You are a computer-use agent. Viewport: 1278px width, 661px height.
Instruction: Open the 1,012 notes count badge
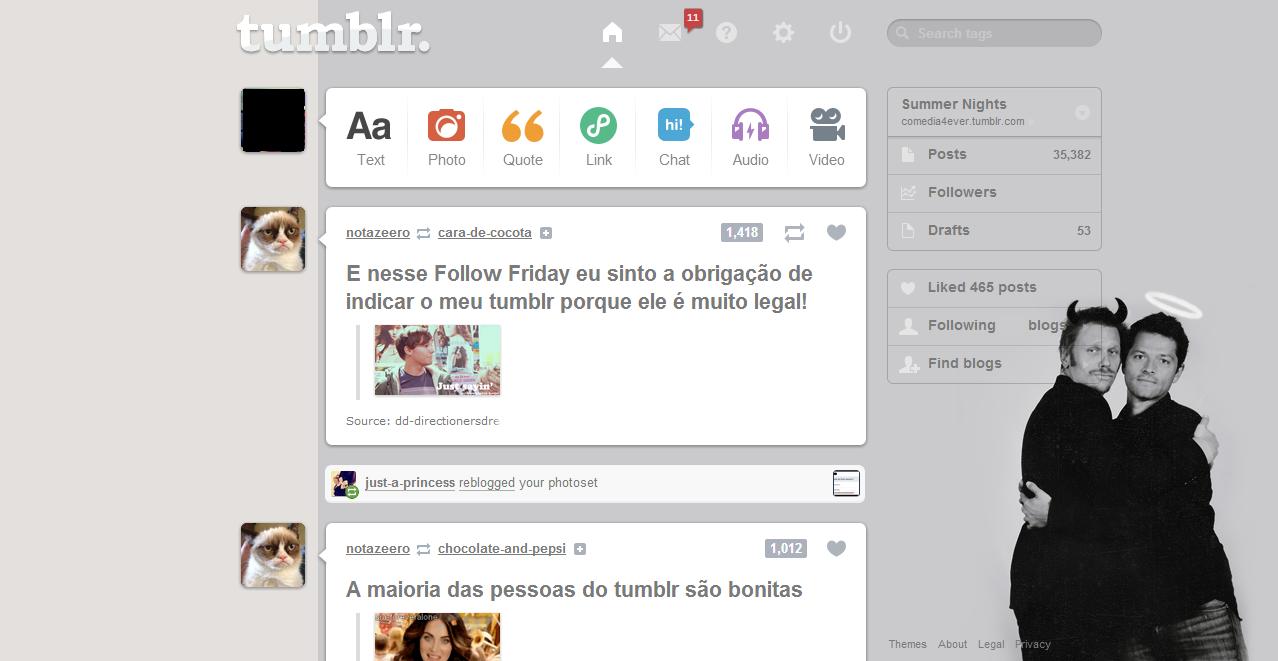(x=786, y=548)
